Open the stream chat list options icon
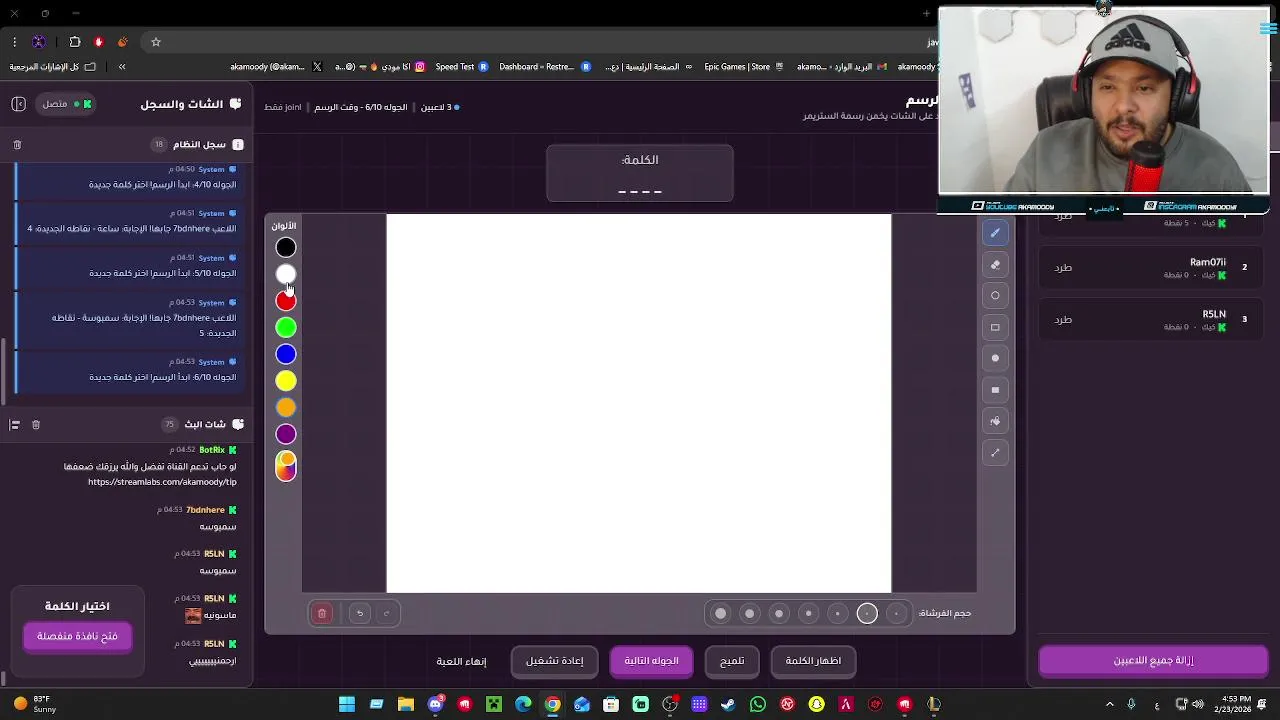This screenshot has height=720, width=1280. point(15,425)
